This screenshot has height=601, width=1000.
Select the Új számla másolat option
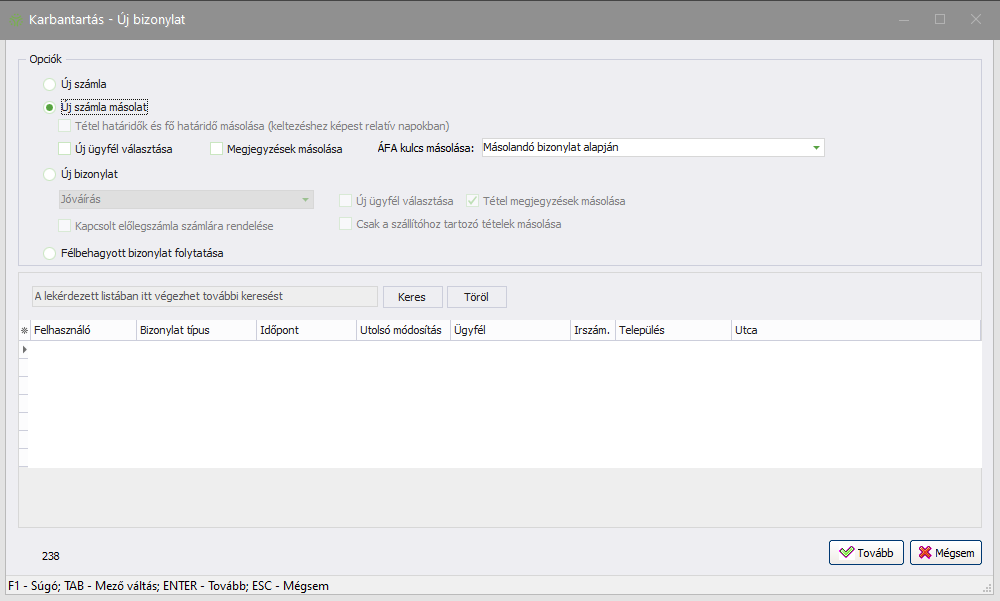point(50,107)
